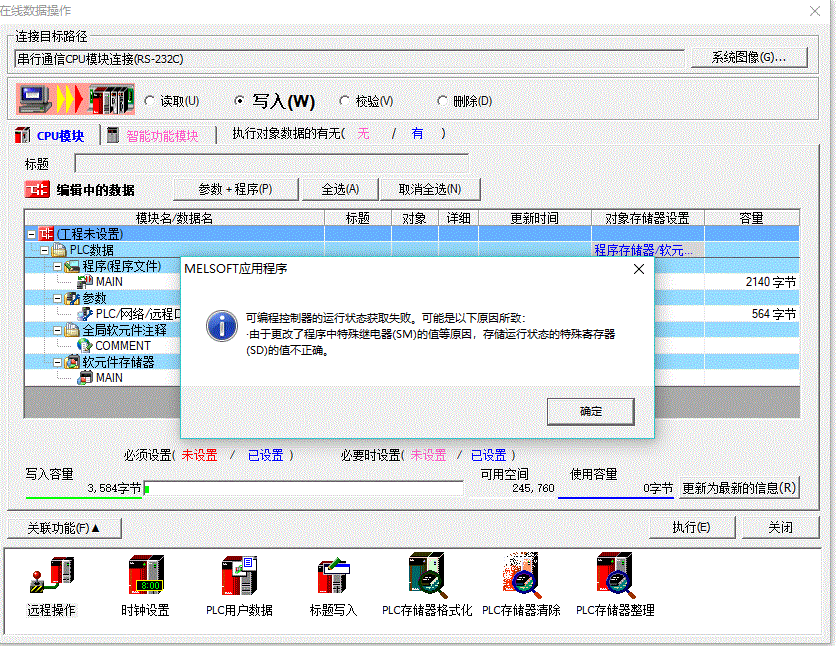Click the PLC用户数据 icon
The image size is (836, 646).
pyautogui.click(x=239, y=578)
